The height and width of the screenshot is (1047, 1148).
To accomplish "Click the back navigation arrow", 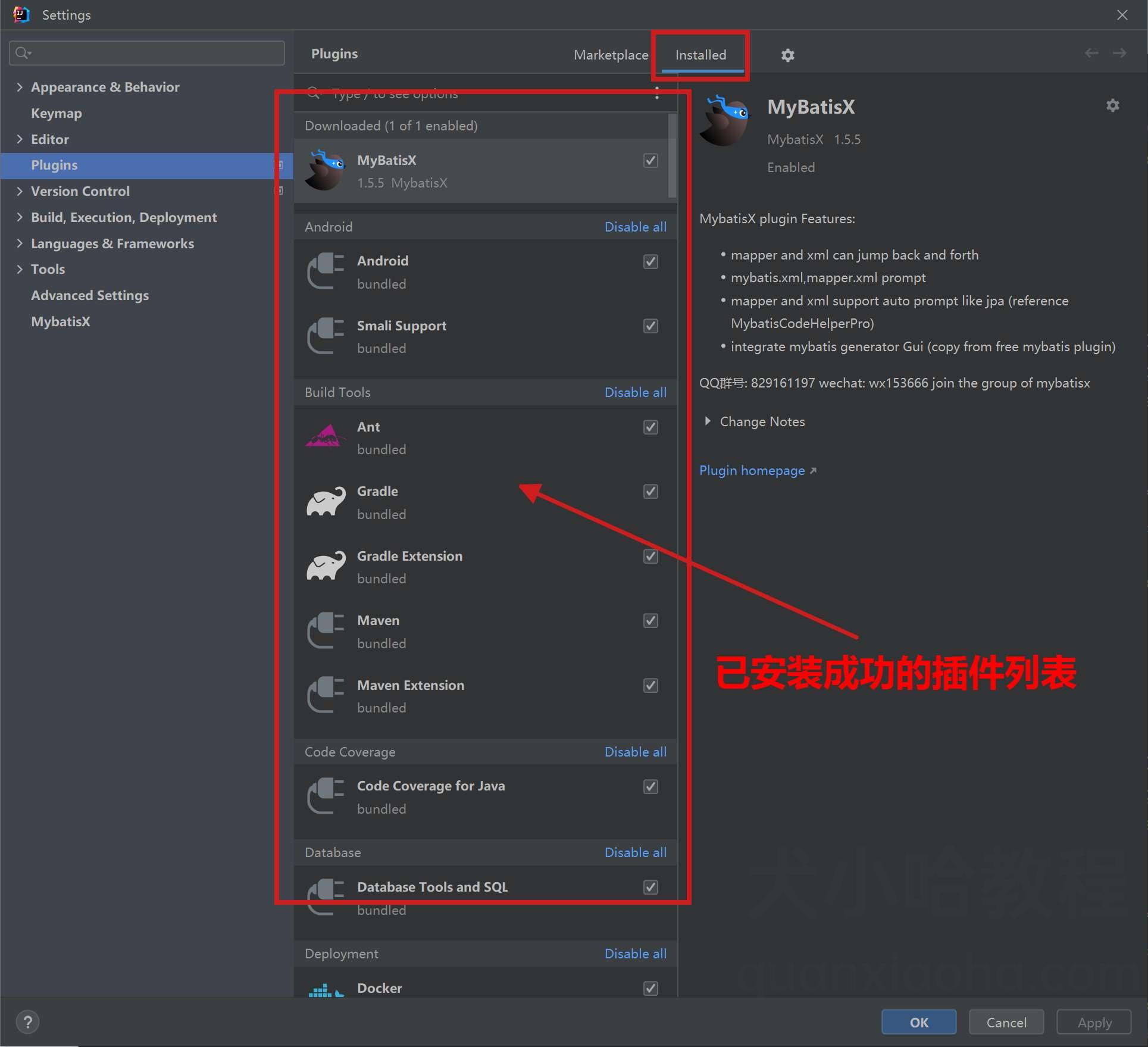I will (1091, 54).
